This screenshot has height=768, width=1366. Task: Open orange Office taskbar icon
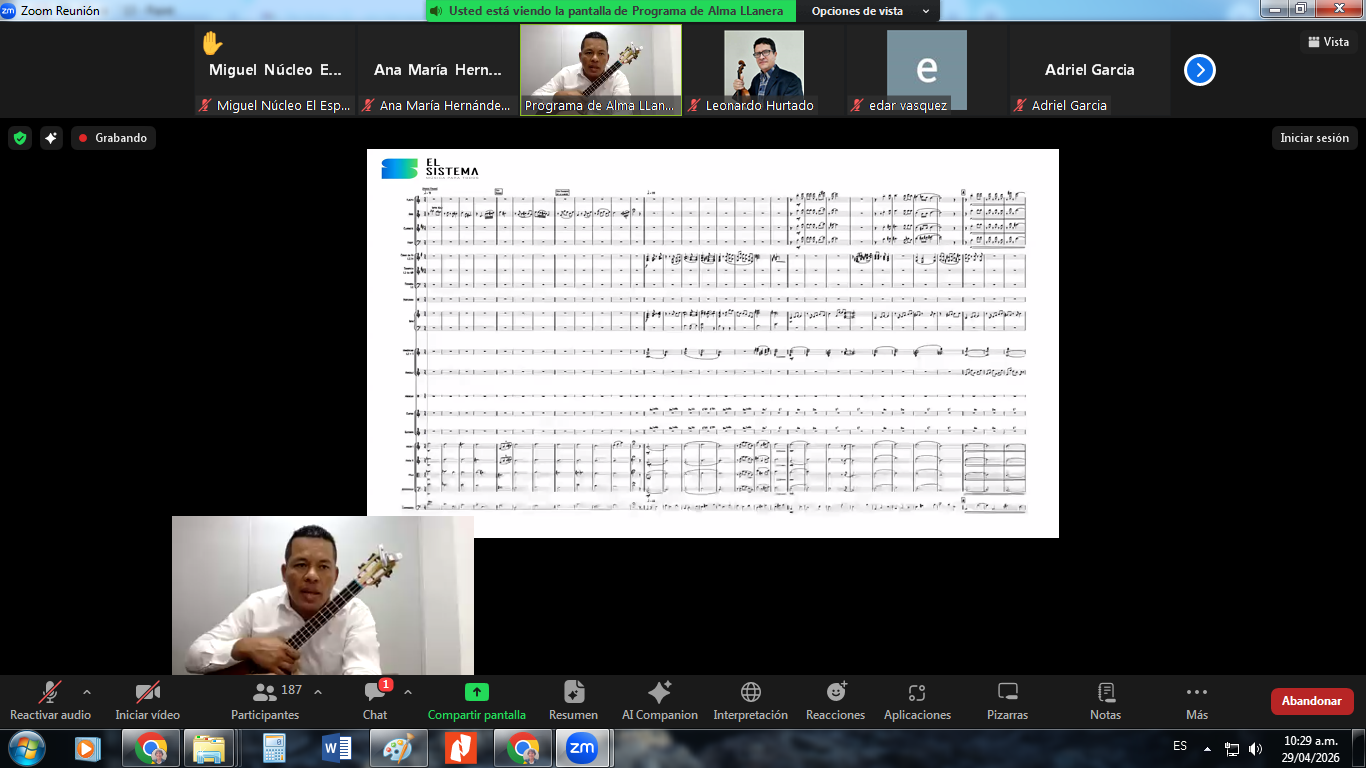(461, 748)
